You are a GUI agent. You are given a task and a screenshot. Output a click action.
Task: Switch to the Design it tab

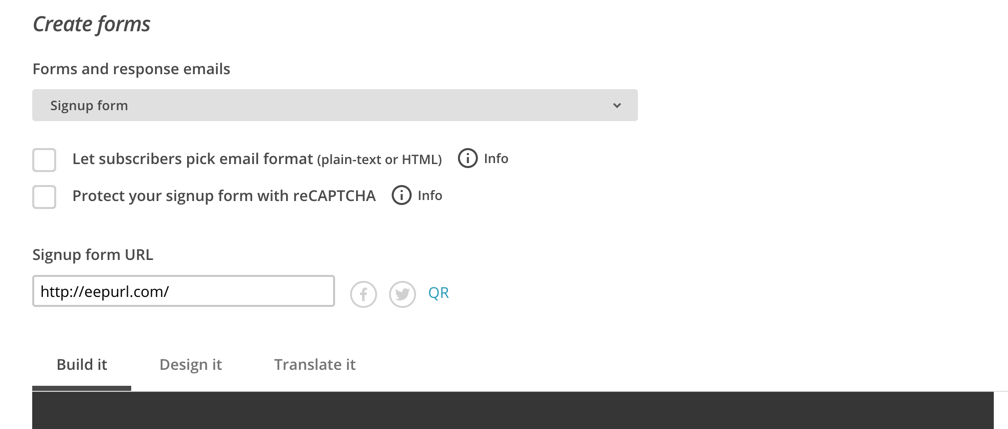(190, 365)
